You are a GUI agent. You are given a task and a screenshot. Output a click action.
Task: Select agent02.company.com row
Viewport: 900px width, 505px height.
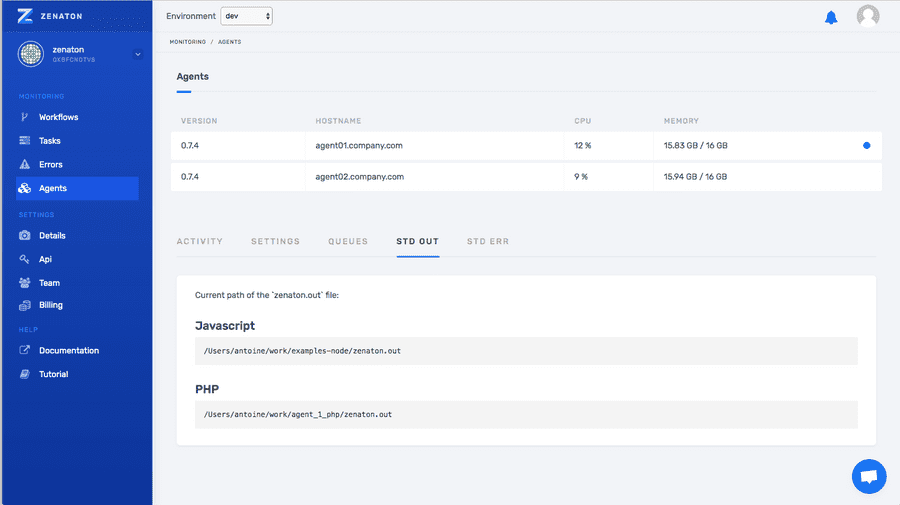[x=526, y=177]
